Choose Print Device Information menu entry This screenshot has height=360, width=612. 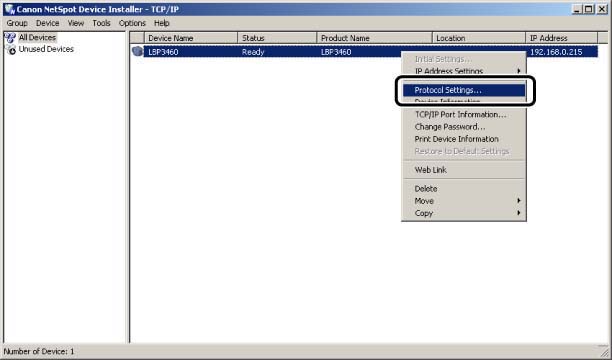click(464, 139)
